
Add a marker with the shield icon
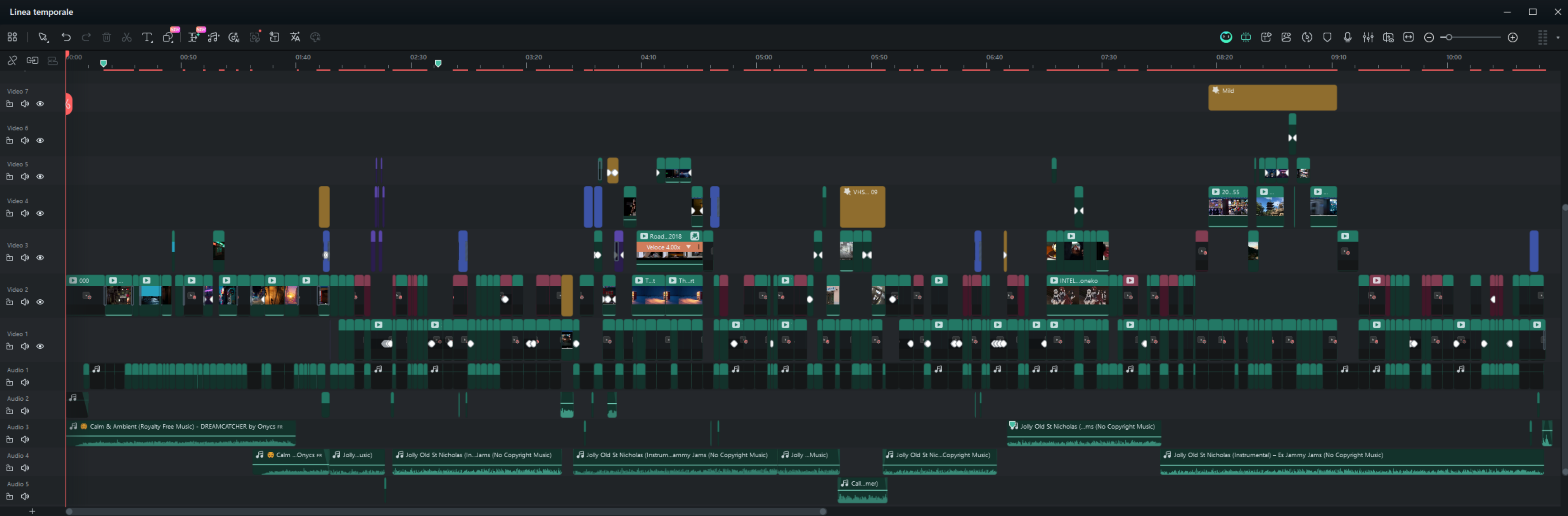[1328, 37]
